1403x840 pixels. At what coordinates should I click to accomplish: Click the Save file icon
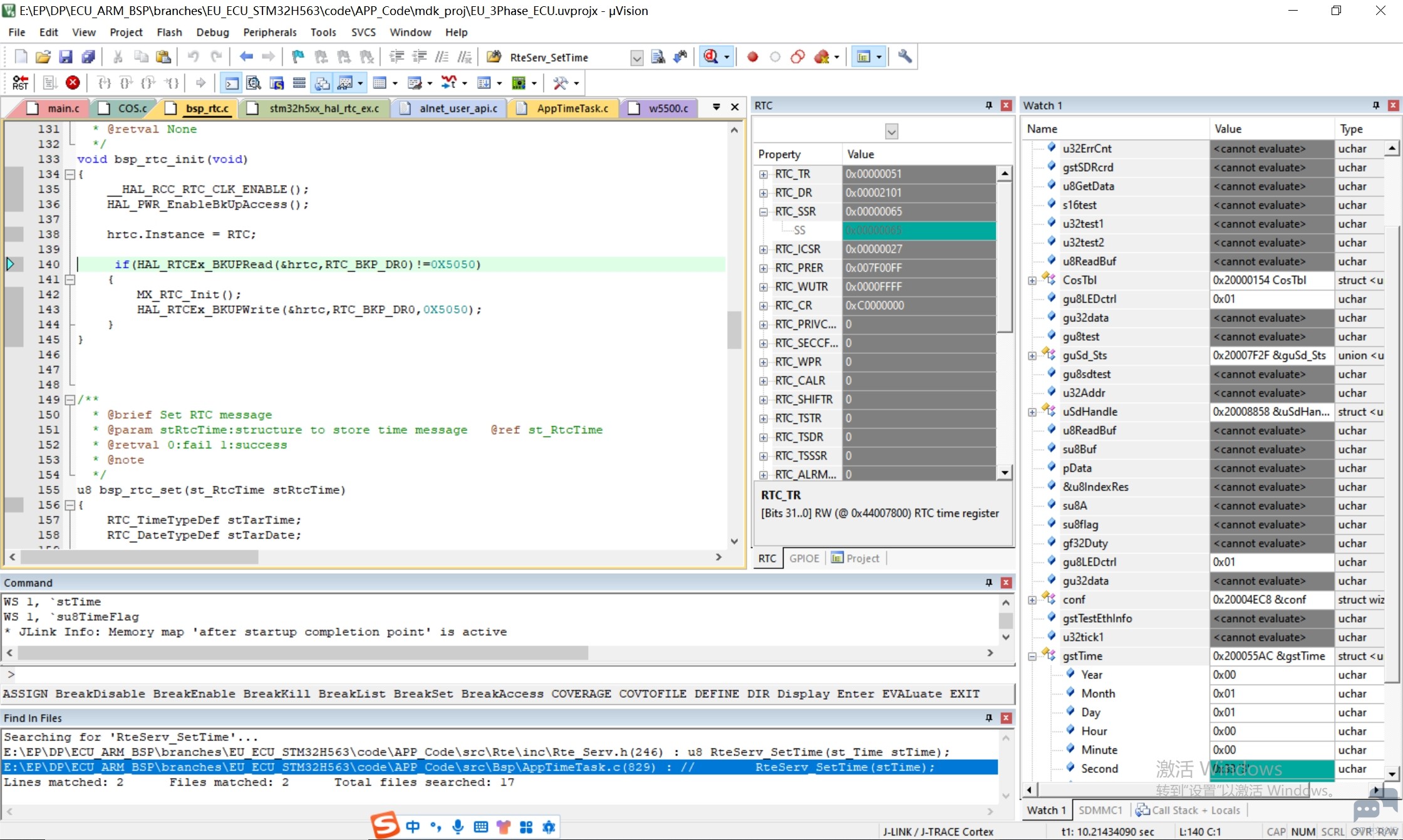coord(66,57)
